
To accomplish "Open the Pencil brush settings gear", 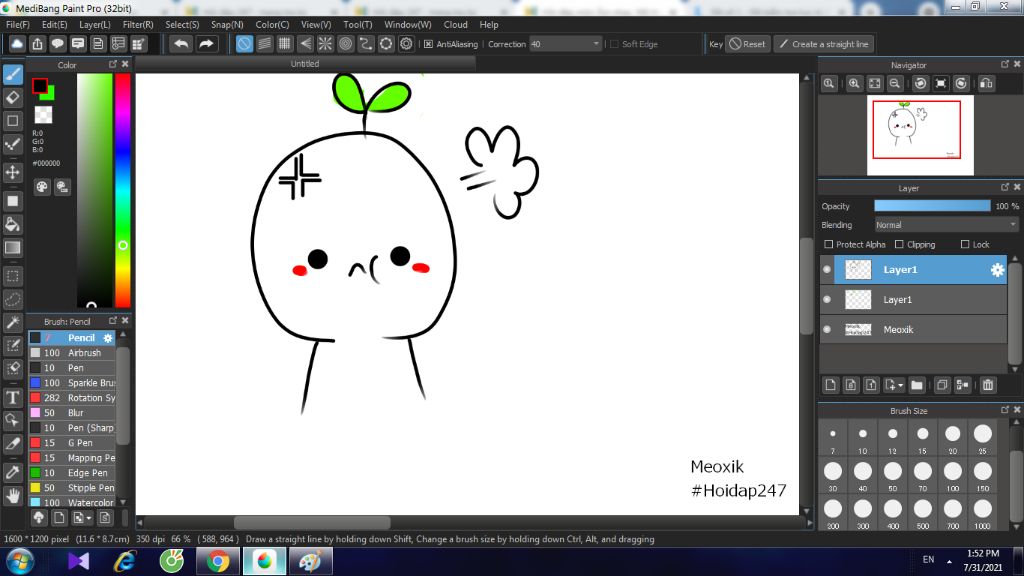I will click(x=108, y=338).
